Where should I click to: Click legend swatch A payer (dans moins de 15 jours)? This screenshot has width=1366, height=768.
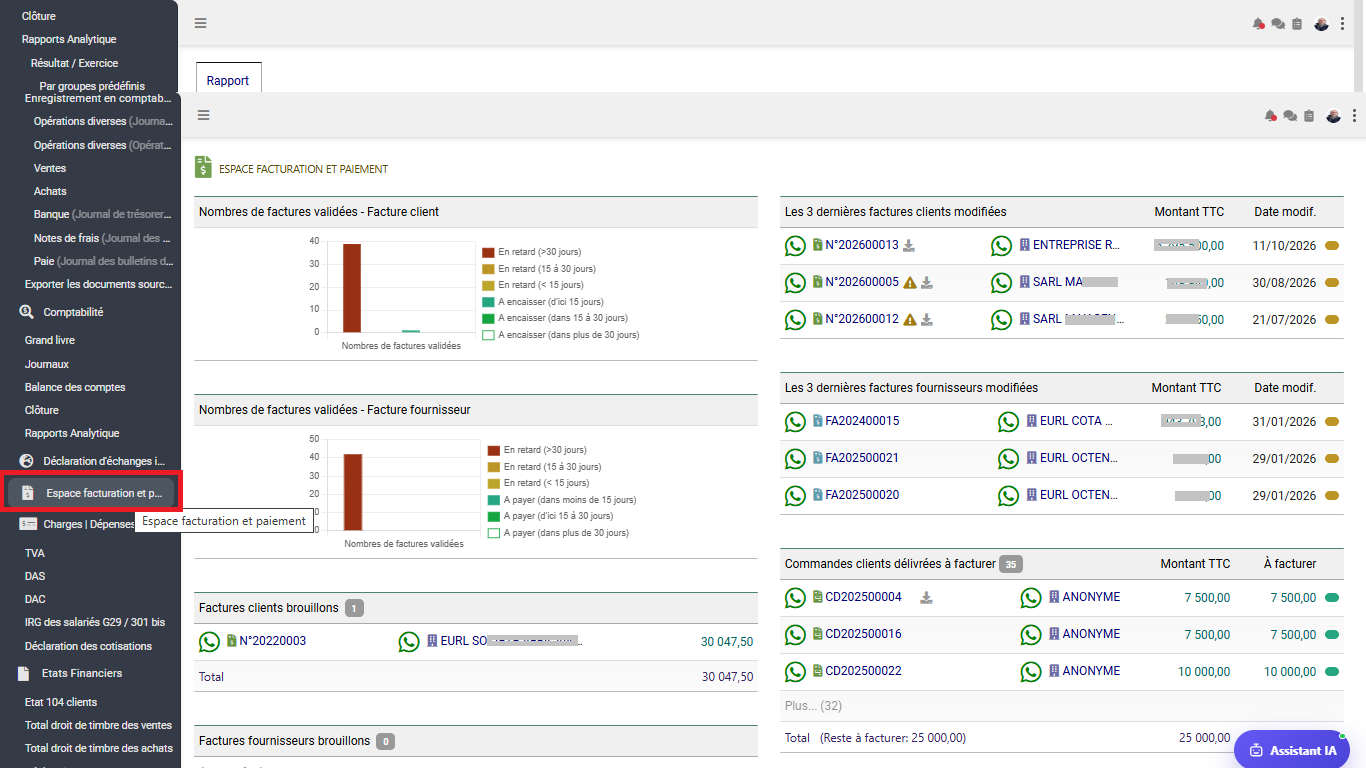click(494, 500)
